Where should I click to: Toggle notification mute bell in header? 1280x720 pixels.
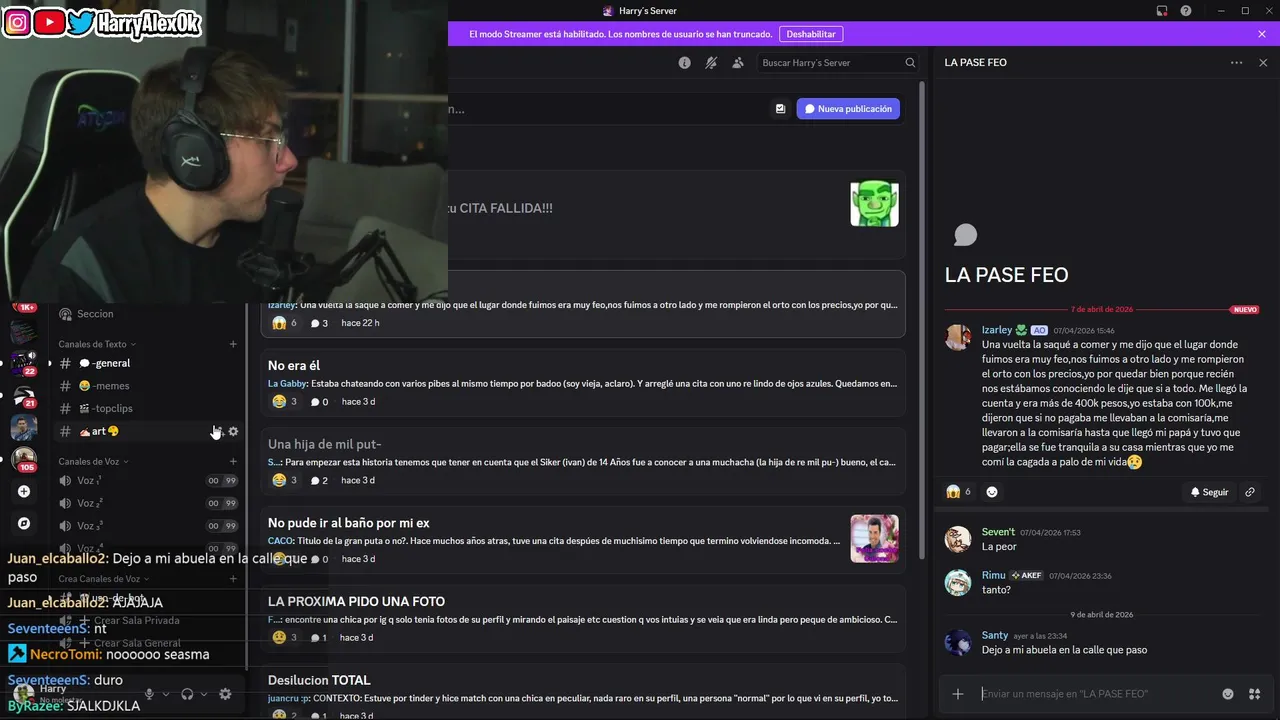pyautogui.click(x=711, y=62)
